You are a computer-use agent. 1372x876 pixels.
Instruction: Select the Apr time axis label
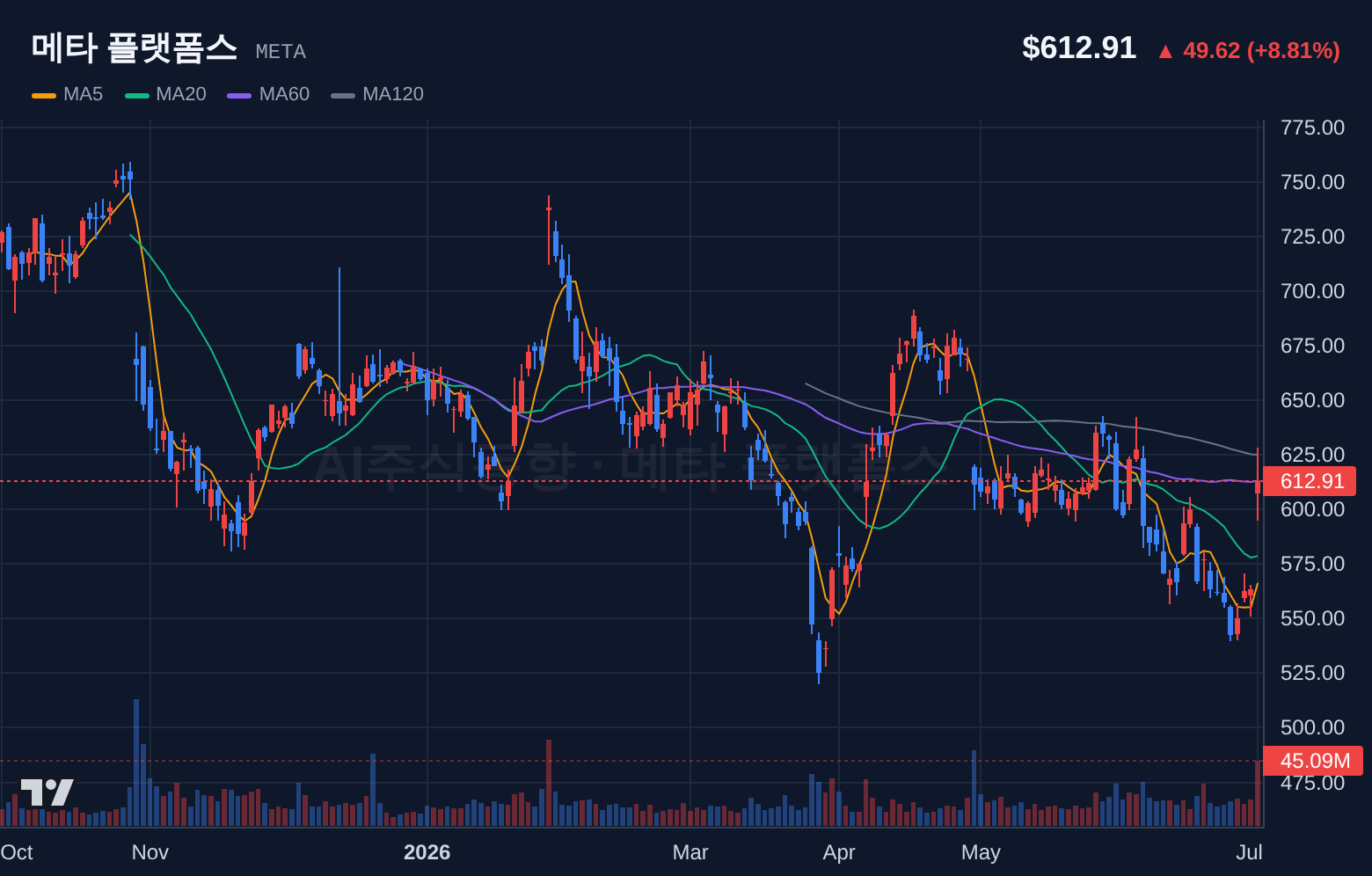click(x=839, y=852)
